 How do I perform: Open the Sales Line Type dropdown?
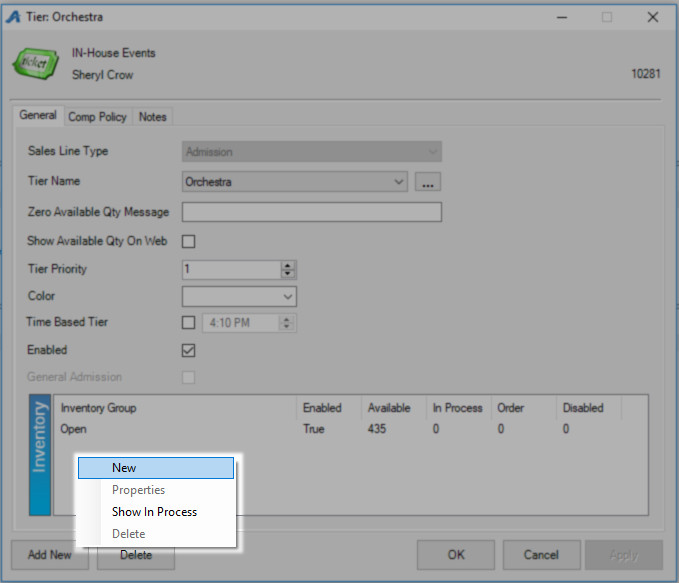click(x=312, y=152)
